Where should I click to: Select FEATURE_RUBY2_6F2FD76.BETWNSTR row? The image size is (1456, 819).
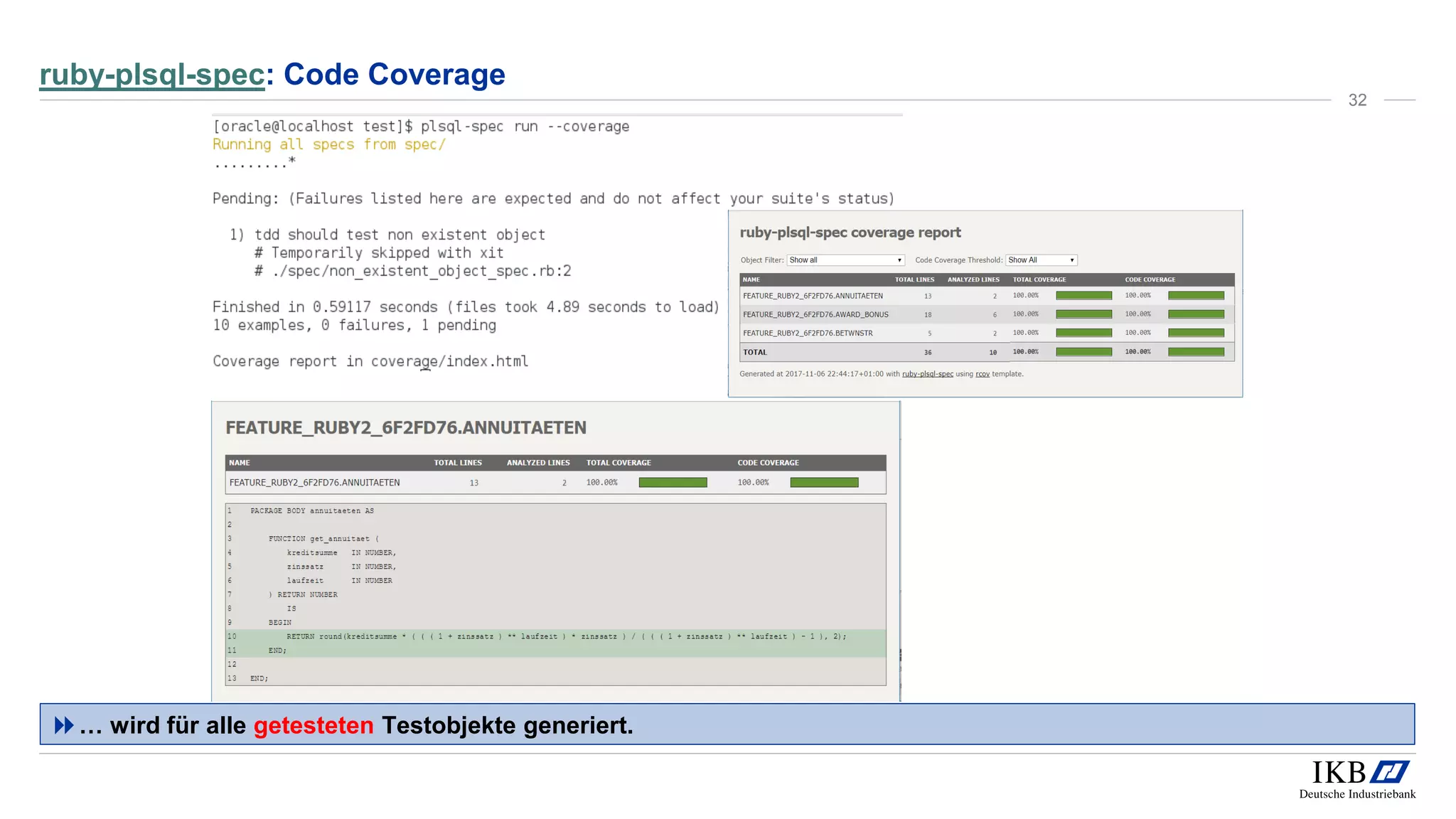(x=987, y=333)
